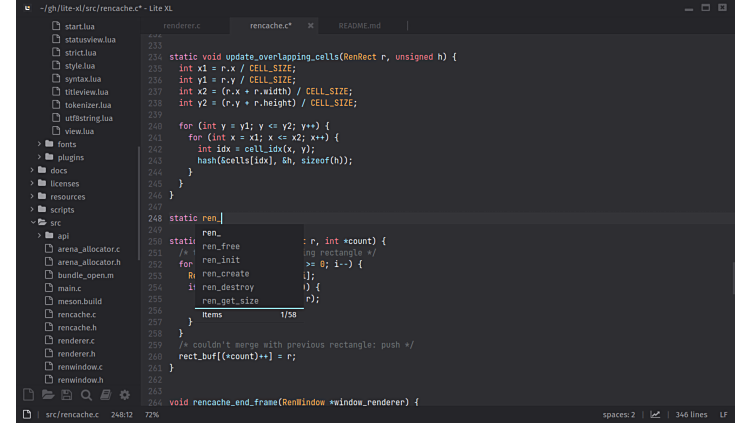Close the rencache.c tab

(311, 25)
